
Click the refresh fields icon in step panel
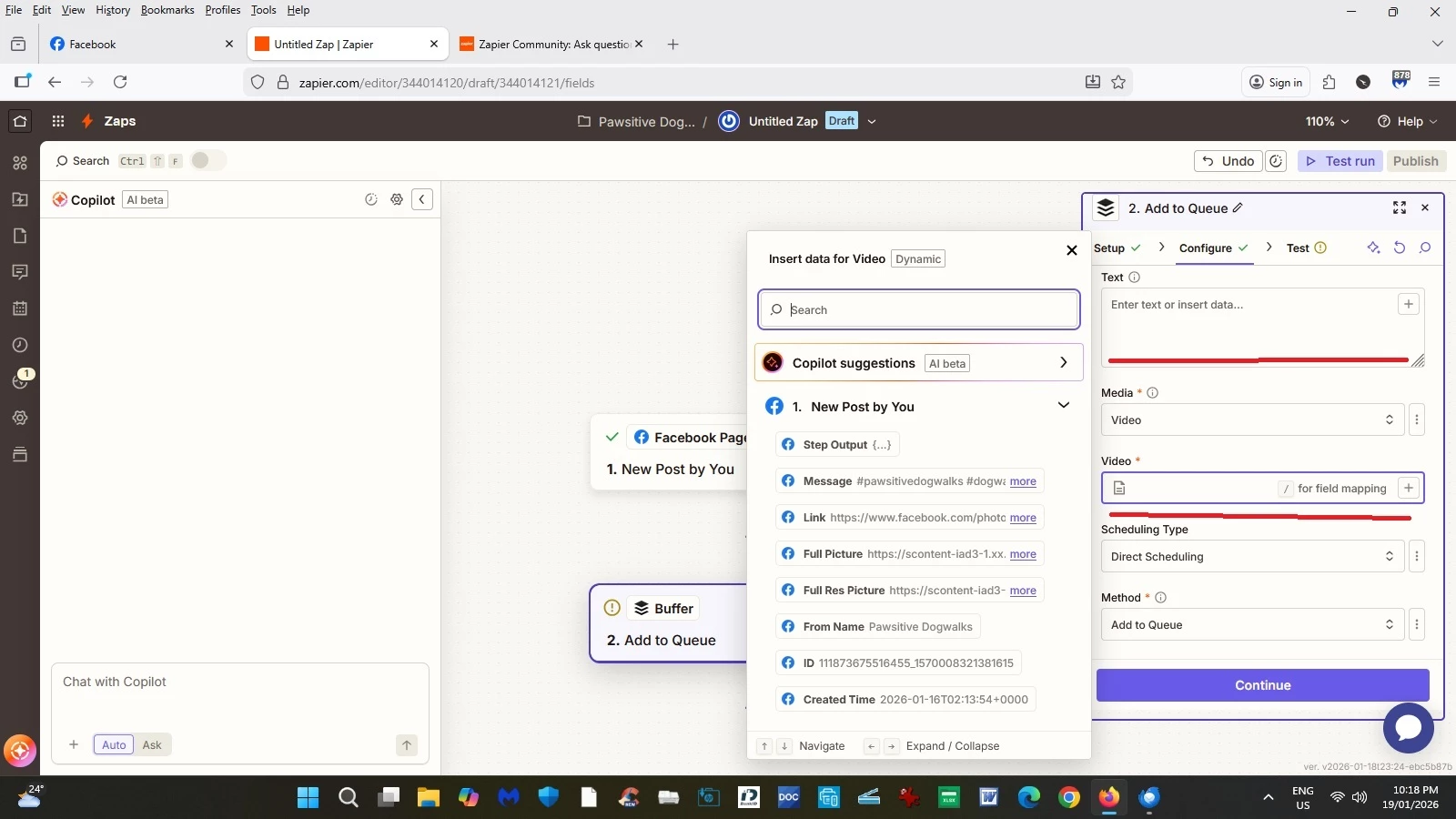pyautogui.click(x=1400, y=248)
